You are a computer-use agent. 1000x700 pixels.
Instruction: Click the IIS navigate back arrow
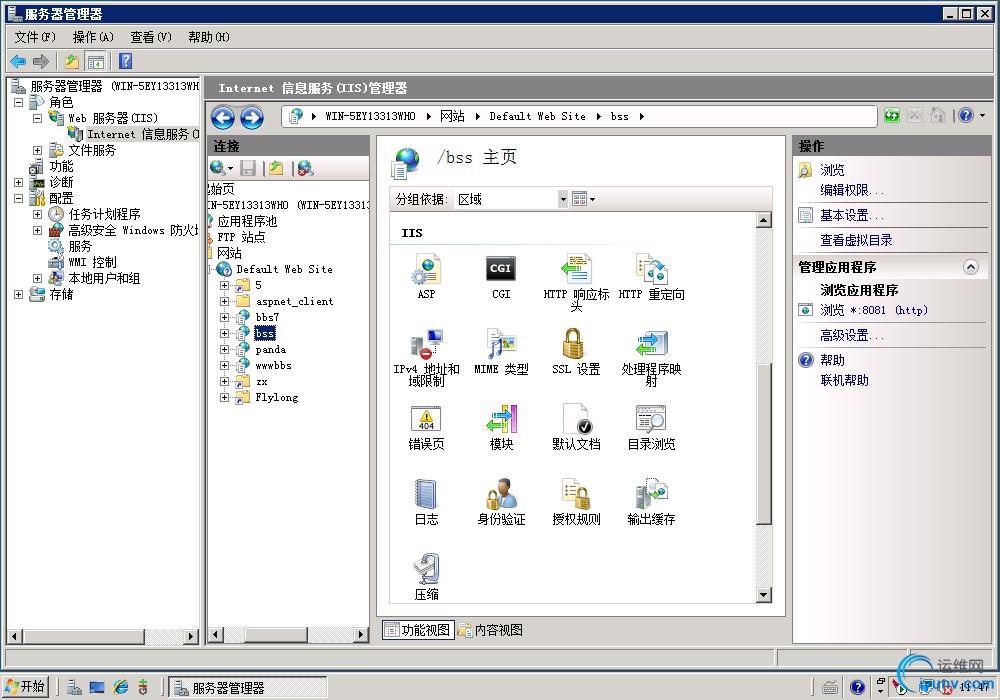click(223, 117)
